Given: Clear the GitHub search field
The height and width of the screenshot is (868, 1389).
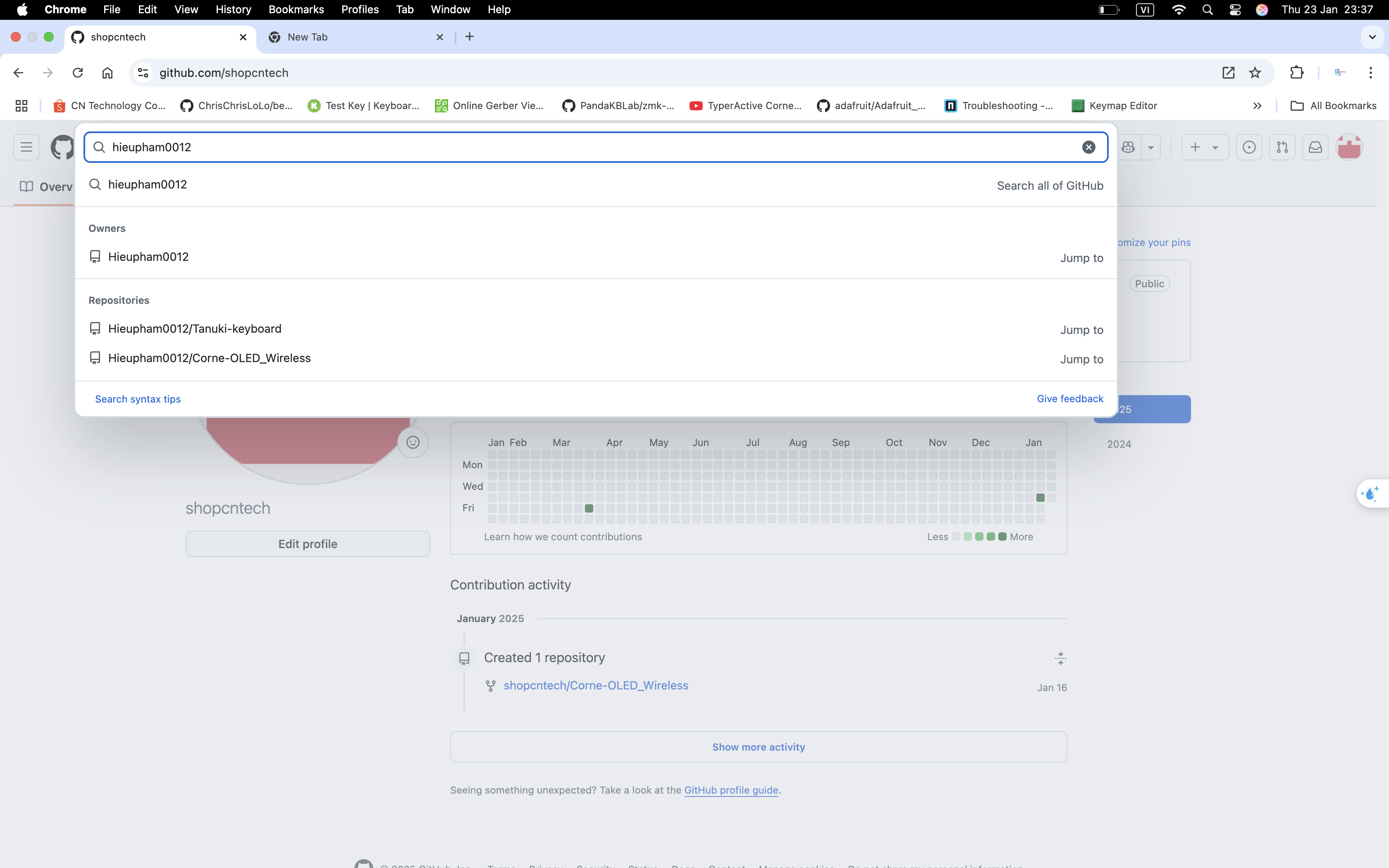Looking at the screenshot, I should 1088,147.
